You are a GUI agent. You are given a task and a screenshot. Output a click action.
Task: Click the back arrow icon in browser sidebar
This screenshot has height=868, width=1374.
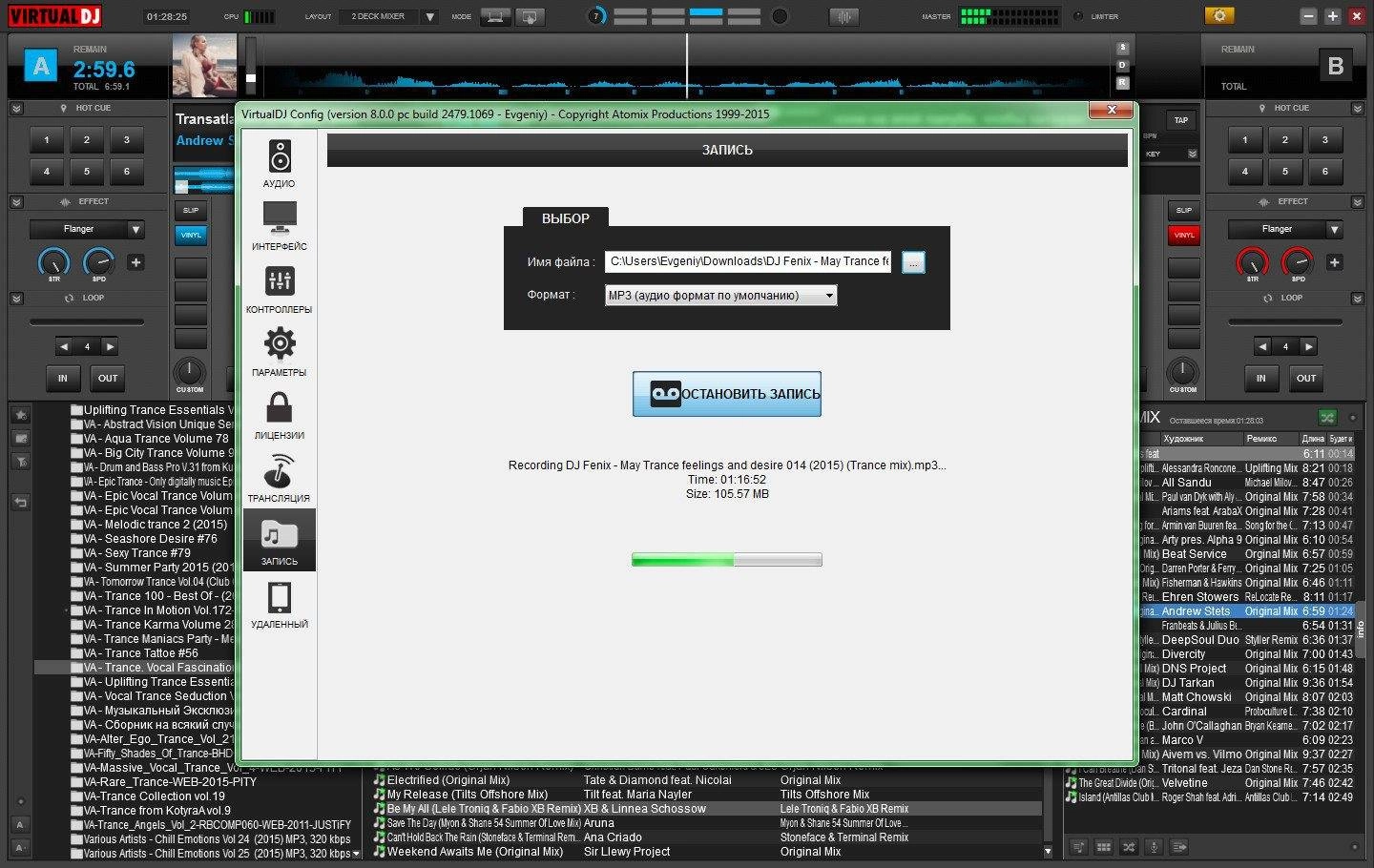[20, 502]
